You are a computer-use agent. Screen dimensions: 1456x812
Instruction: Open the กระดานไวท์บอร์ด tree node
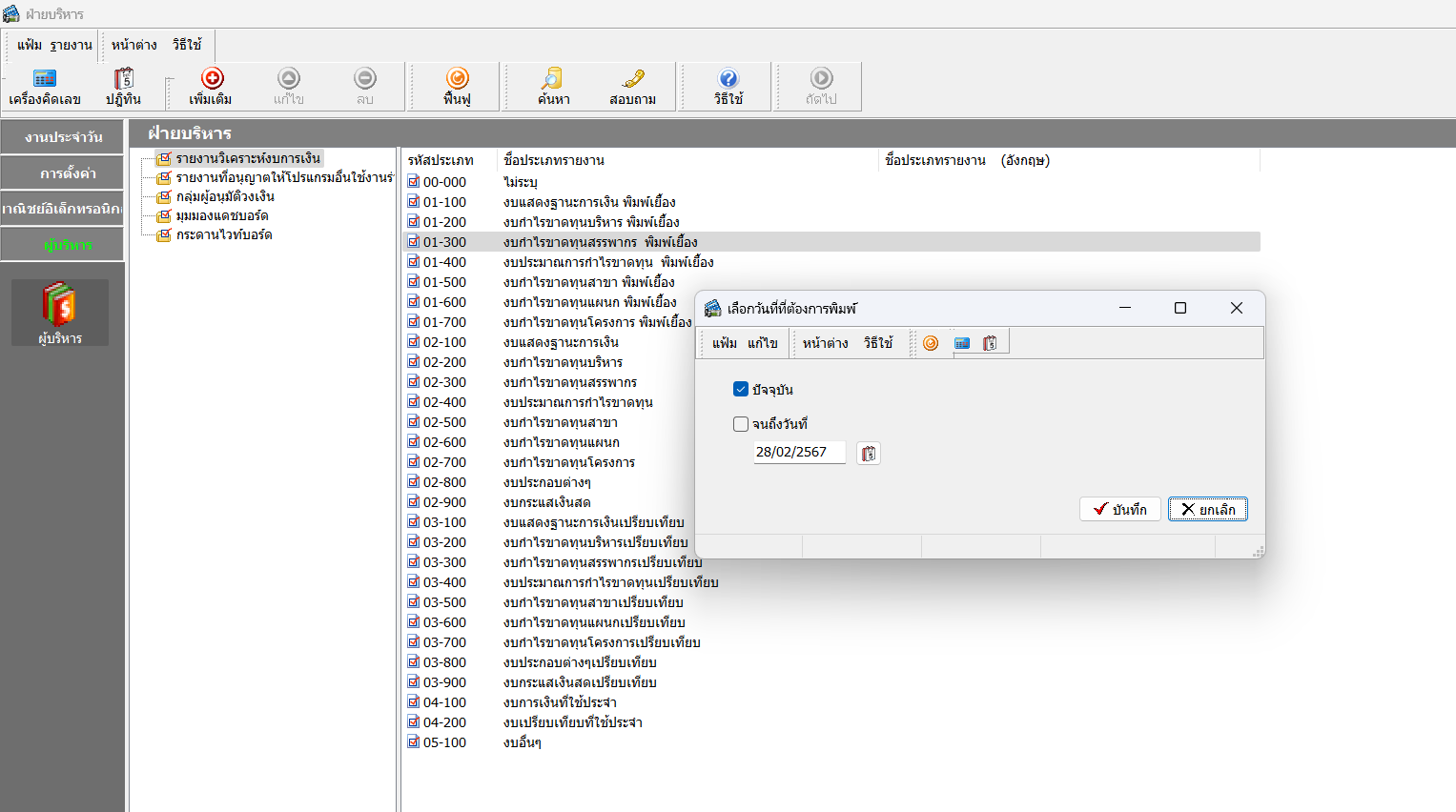224,234
